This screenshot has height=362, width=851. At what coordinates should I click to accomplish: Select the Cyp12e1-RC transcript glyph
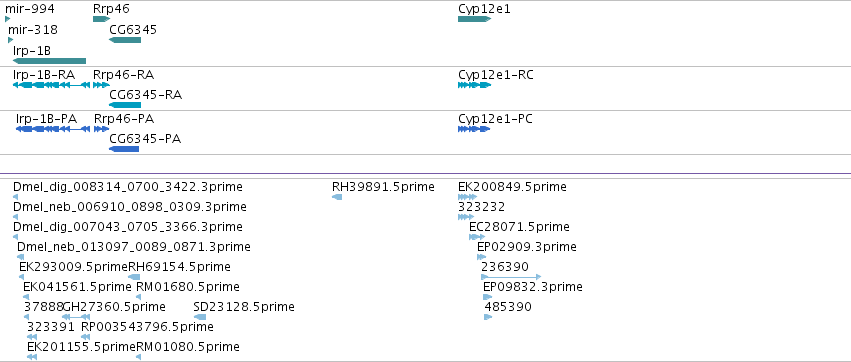(x=474, y=85)
